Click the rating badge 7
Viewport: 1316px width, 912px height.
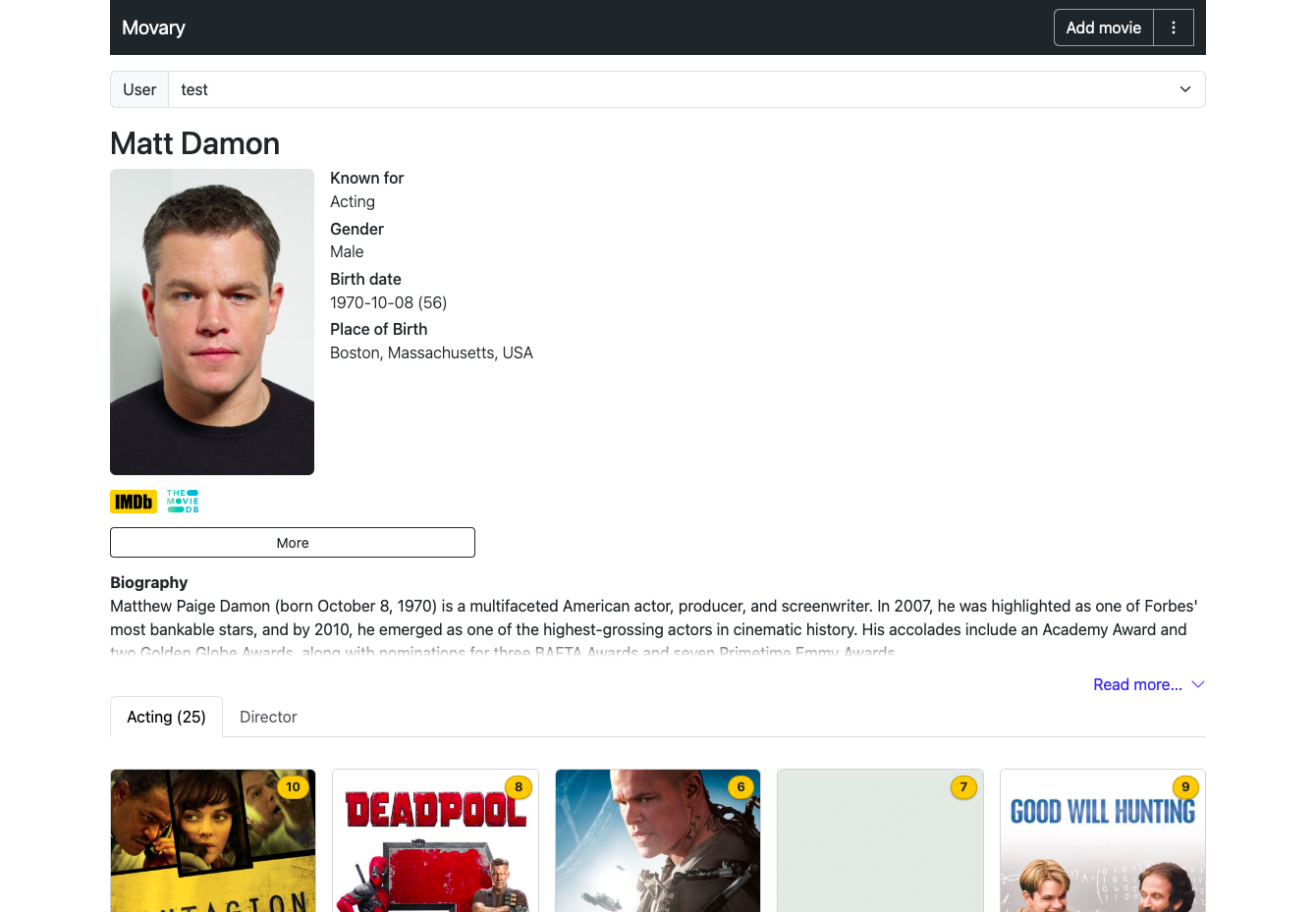click(x=963, y=786)
